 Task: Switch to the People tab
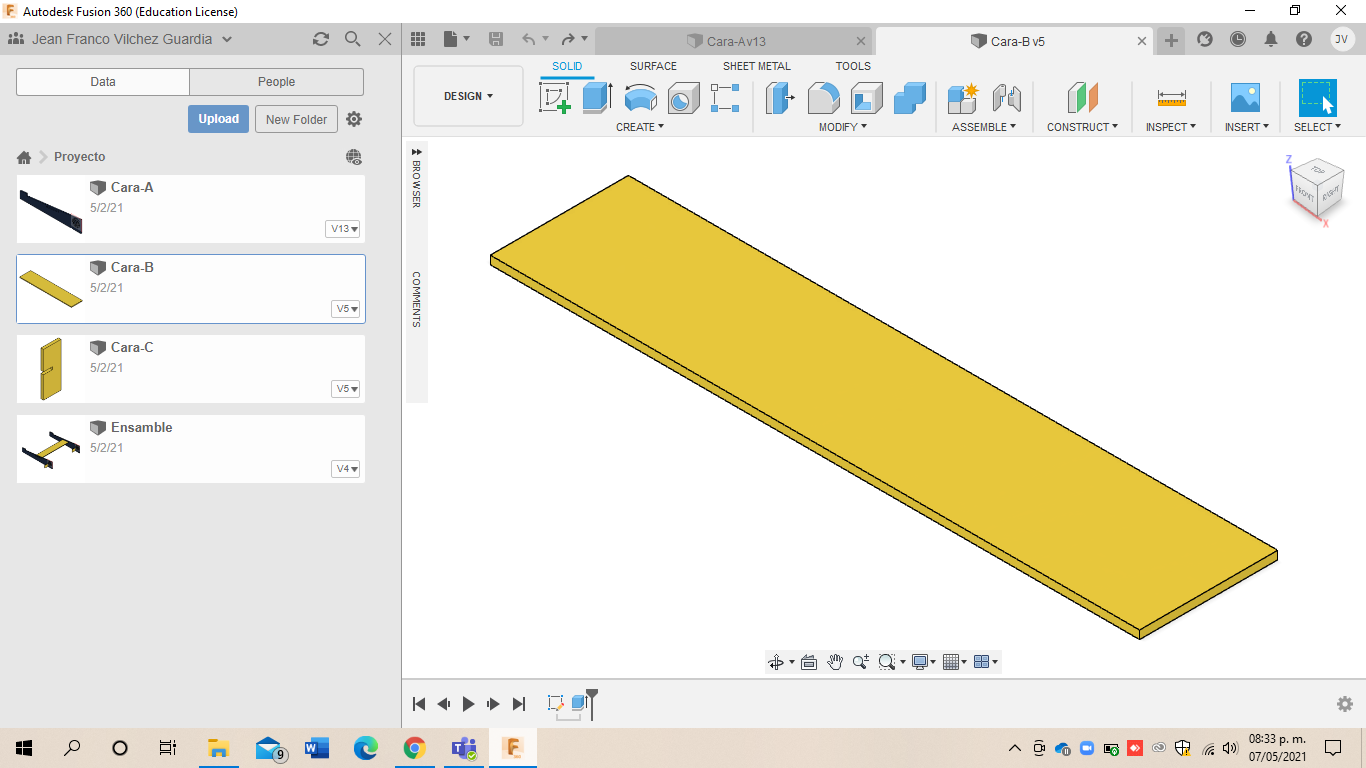pos(277,82)
